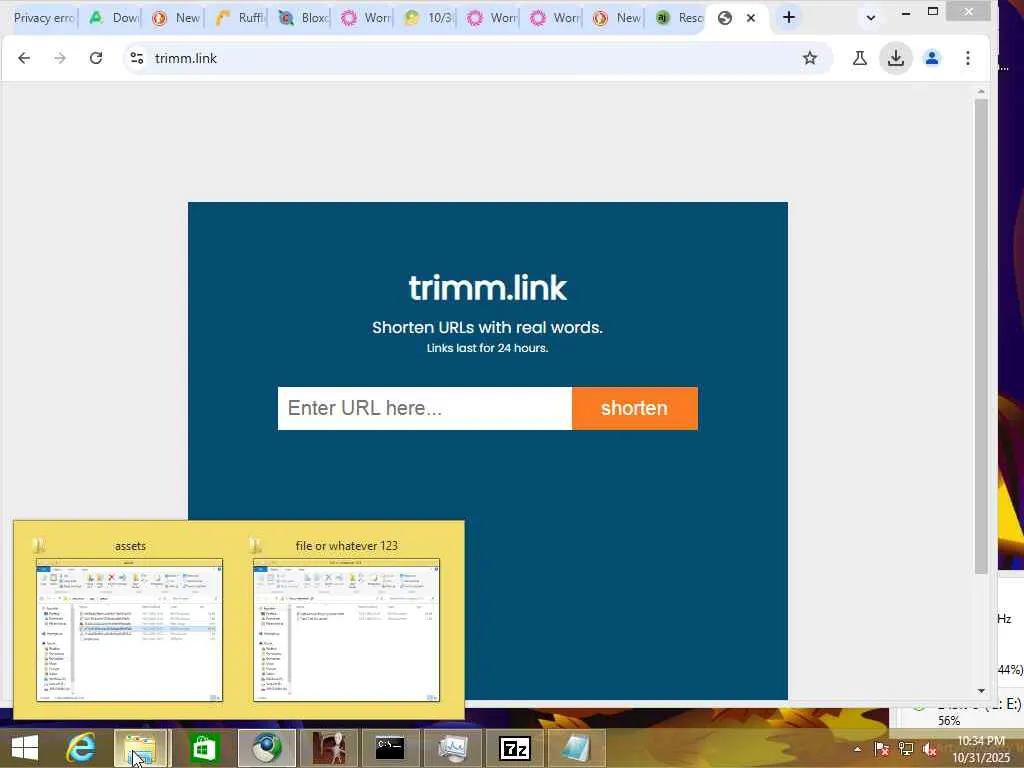Open the Chrome profile avatar
The width and height of the screenshot is (1024, 768).
point(932,58)
